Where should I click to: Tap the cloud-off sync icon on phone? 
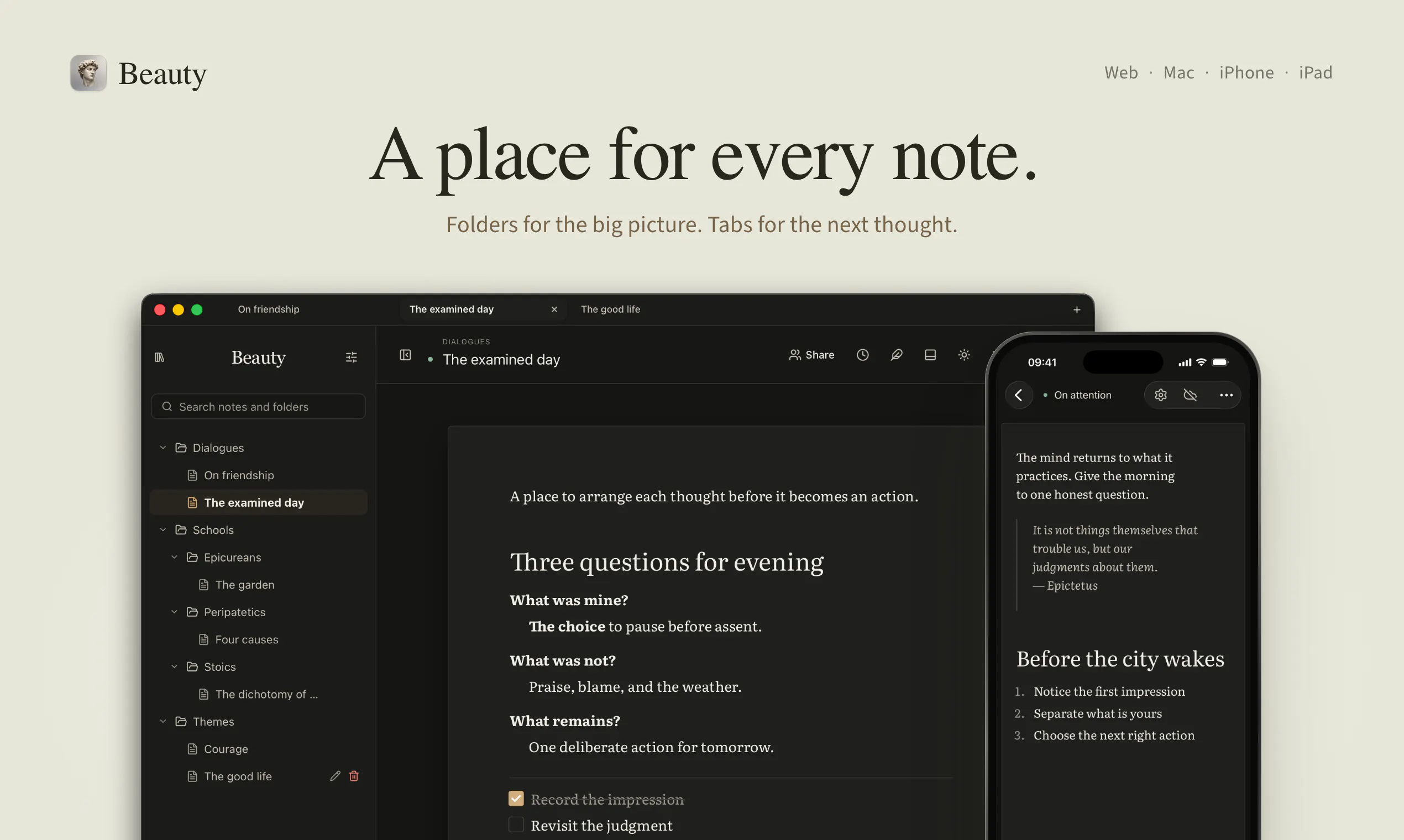point(1190,395)
